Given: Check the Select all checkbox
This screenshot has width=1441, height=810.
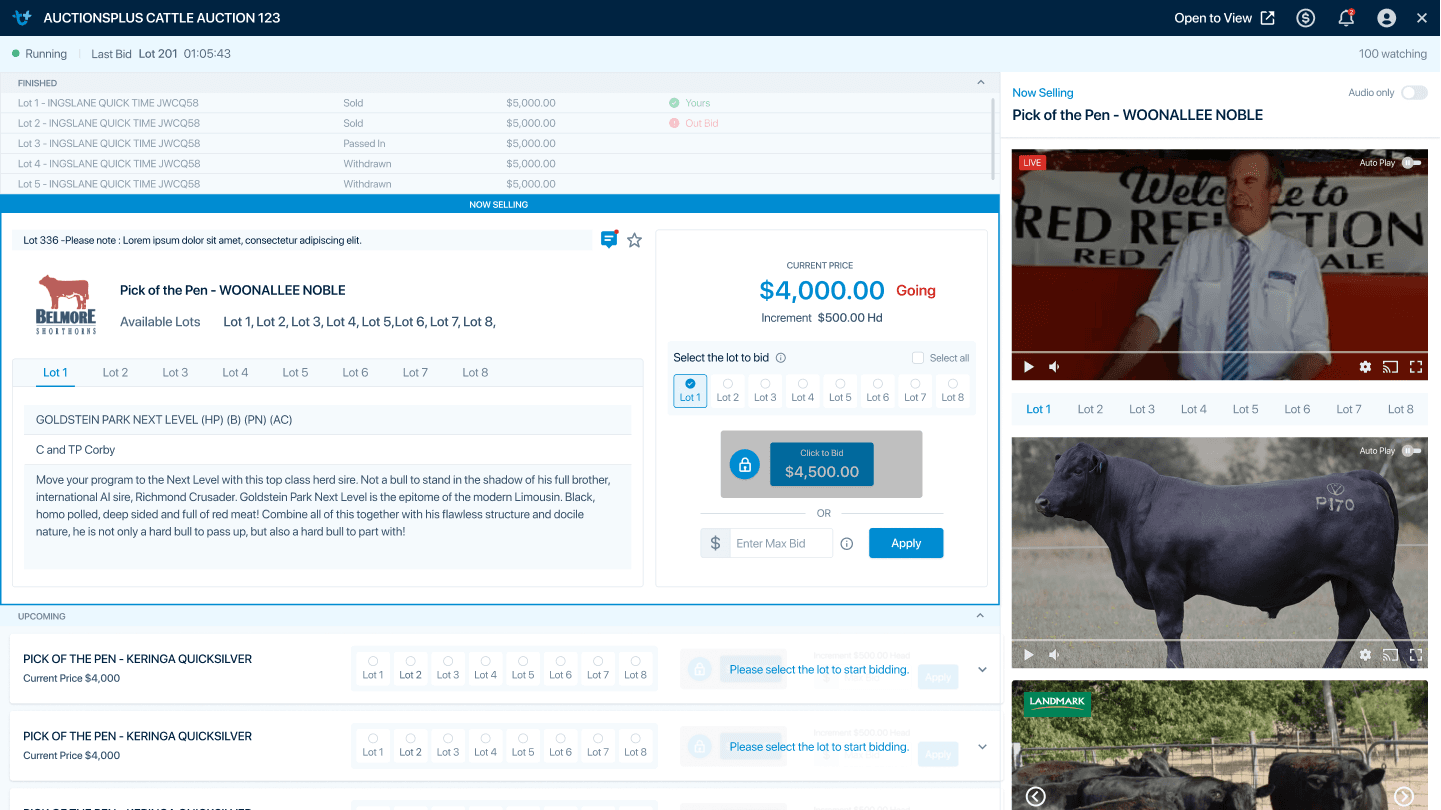Looking at the screenshot, I should (918, 358).
